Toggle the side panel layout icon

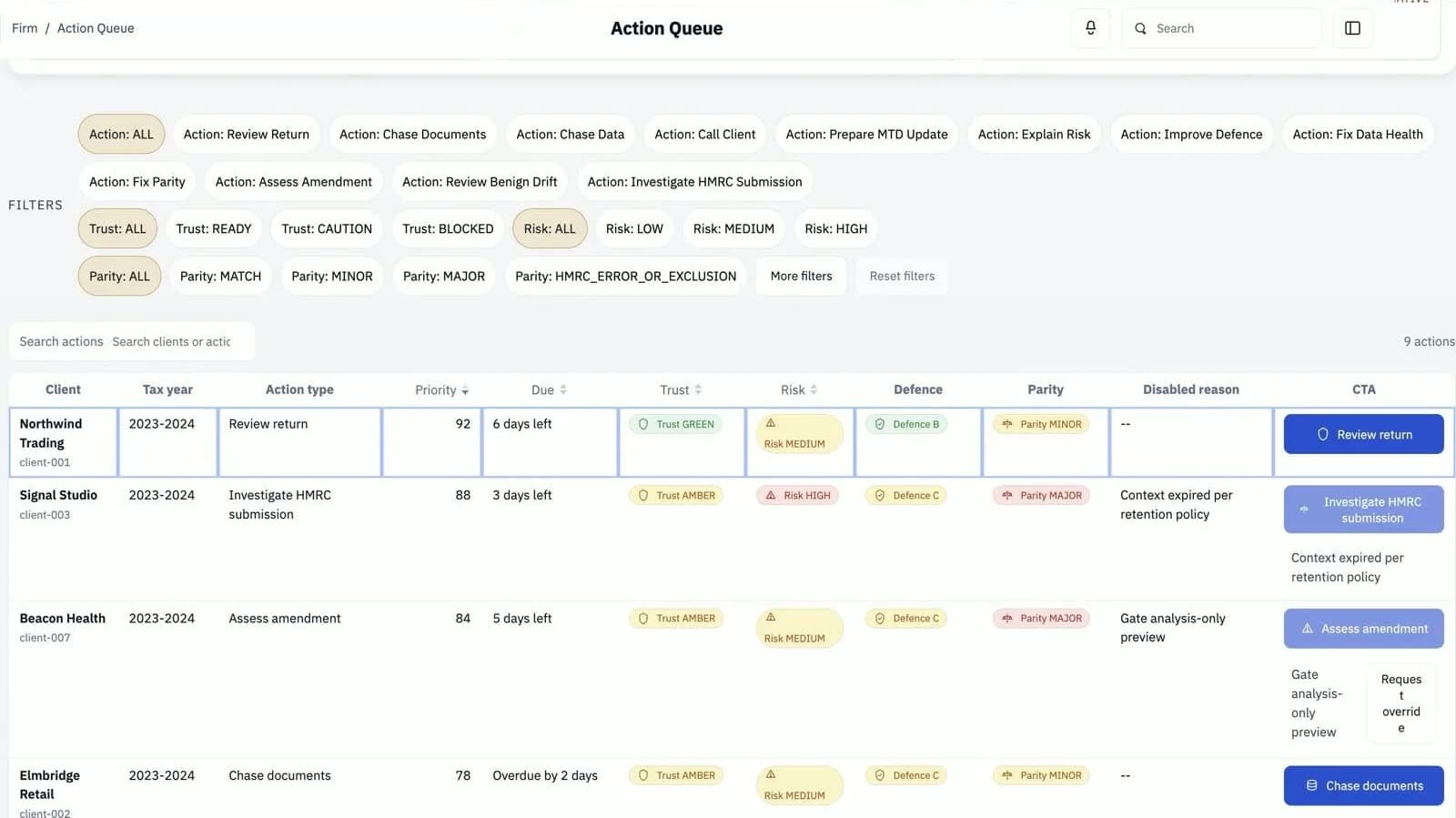[1352, 28]
